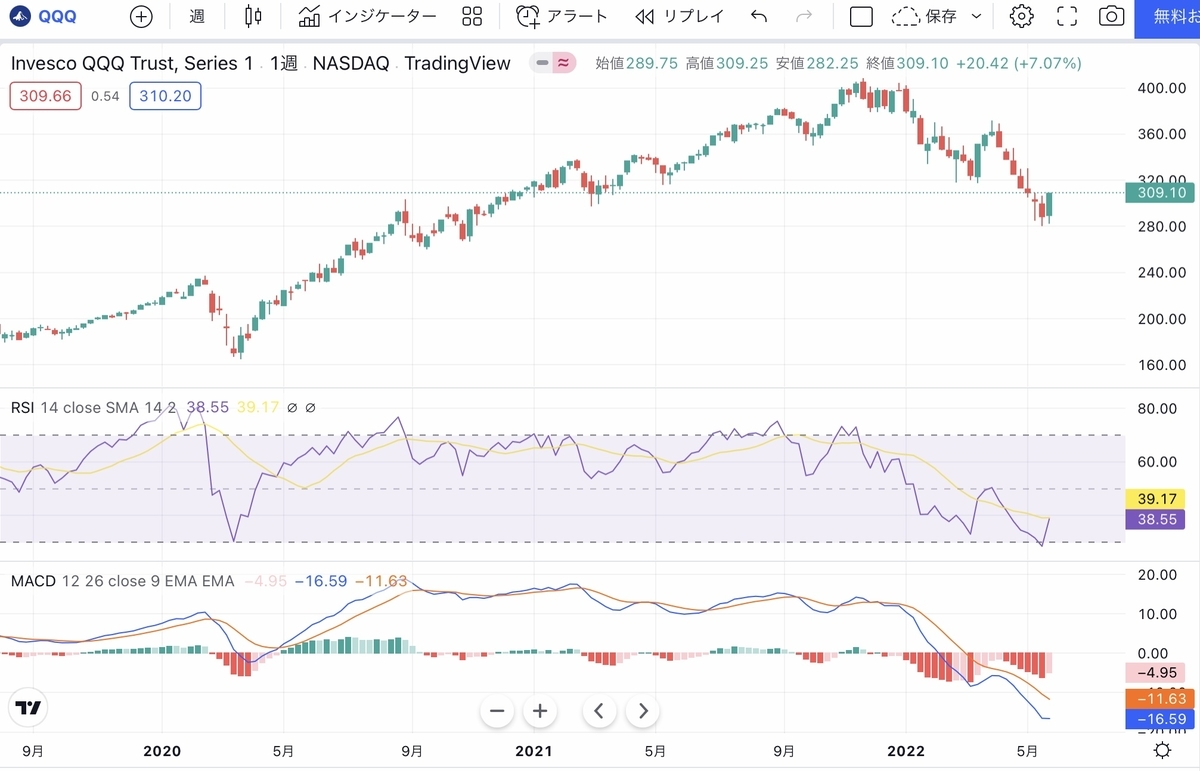Select the MACD indicator legend
The height and width of the screenshot is (771, 1200).
tap(123, 581)
